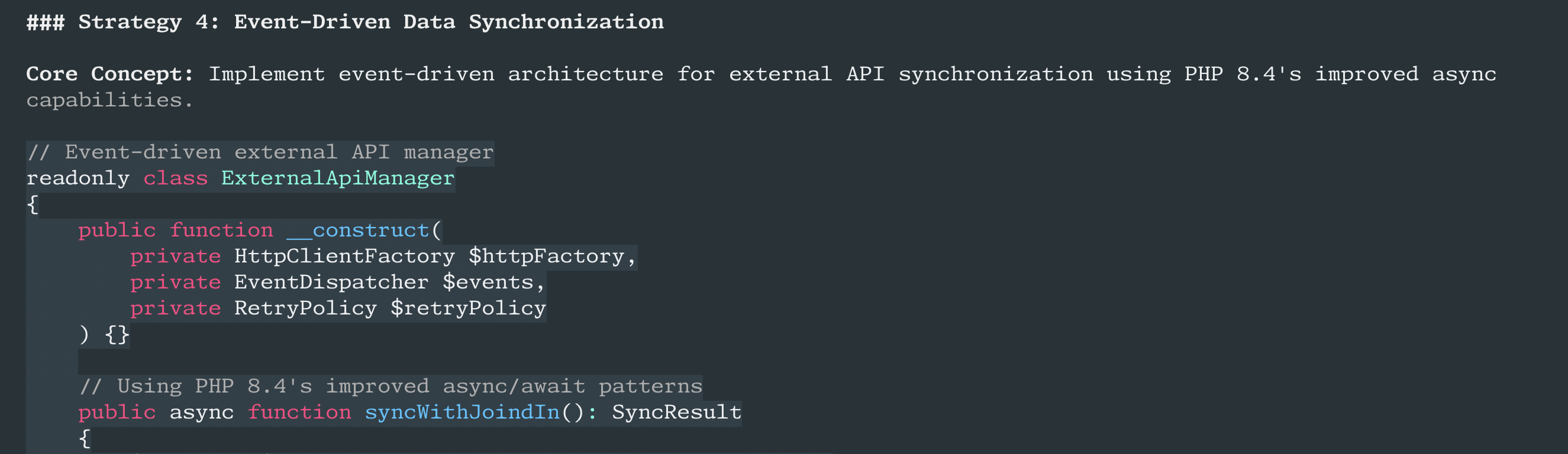Click the 'async/await patterns' comment line
The image size is (1568, 454).
pos(390,387)
